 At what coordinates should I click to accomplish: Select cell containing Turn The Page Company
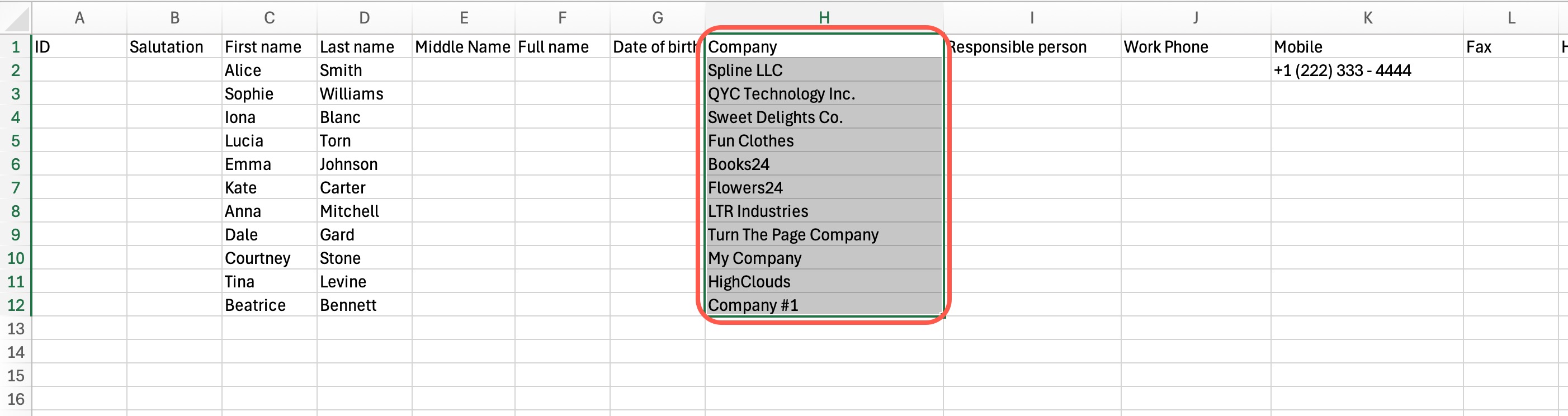[x=824, y=235]
